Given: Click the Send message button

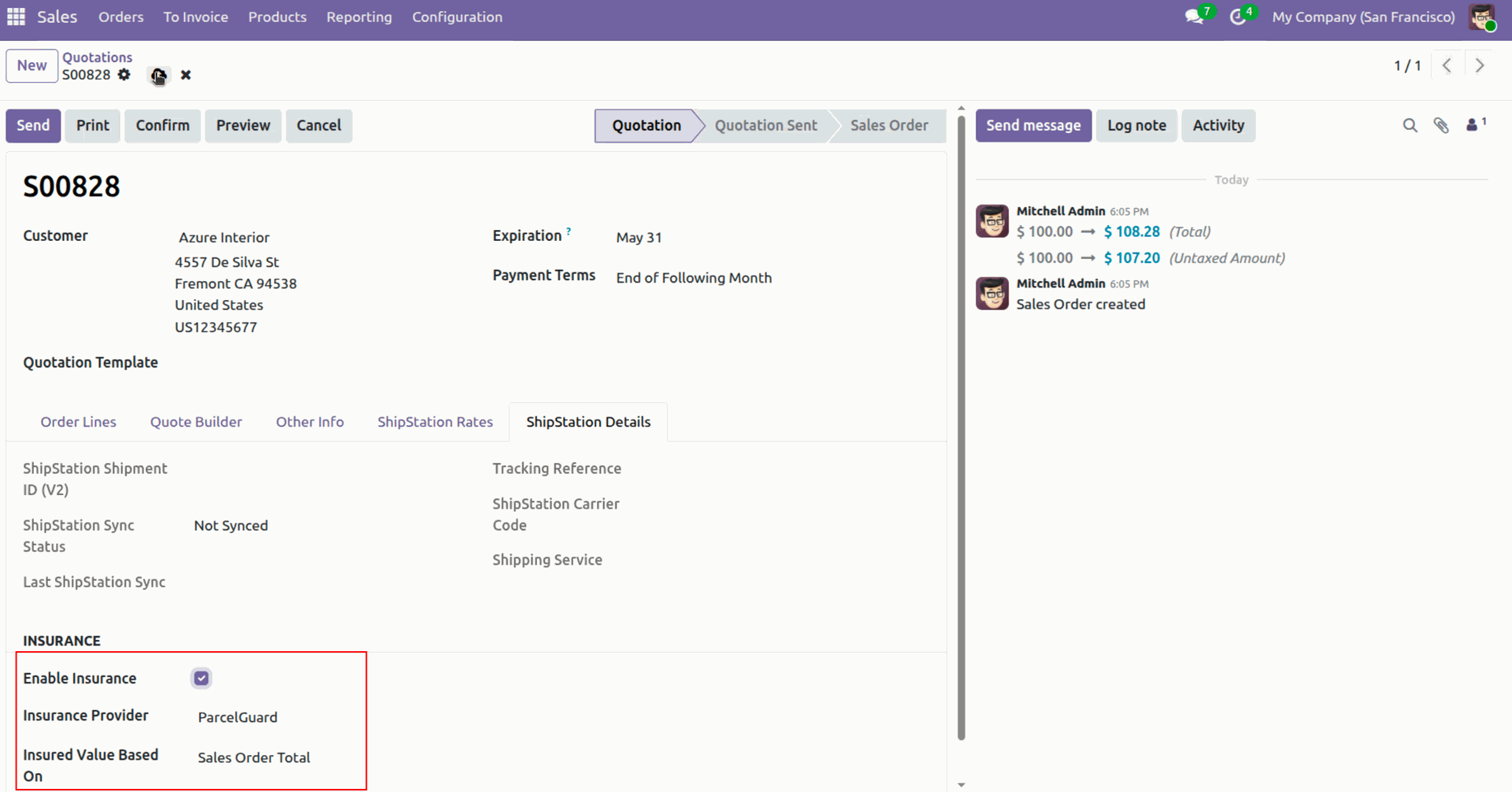Looking at the screenshot, I should pyautogui.click(x=1033, y=126).
